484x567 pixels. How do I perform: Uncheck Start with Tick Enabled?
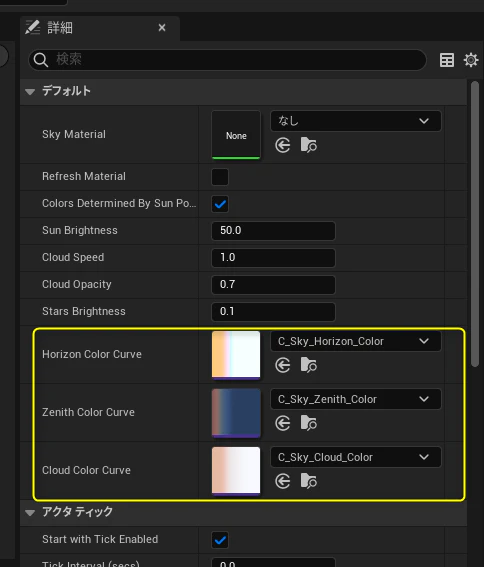pyautogui.click(x=220, y=540)
